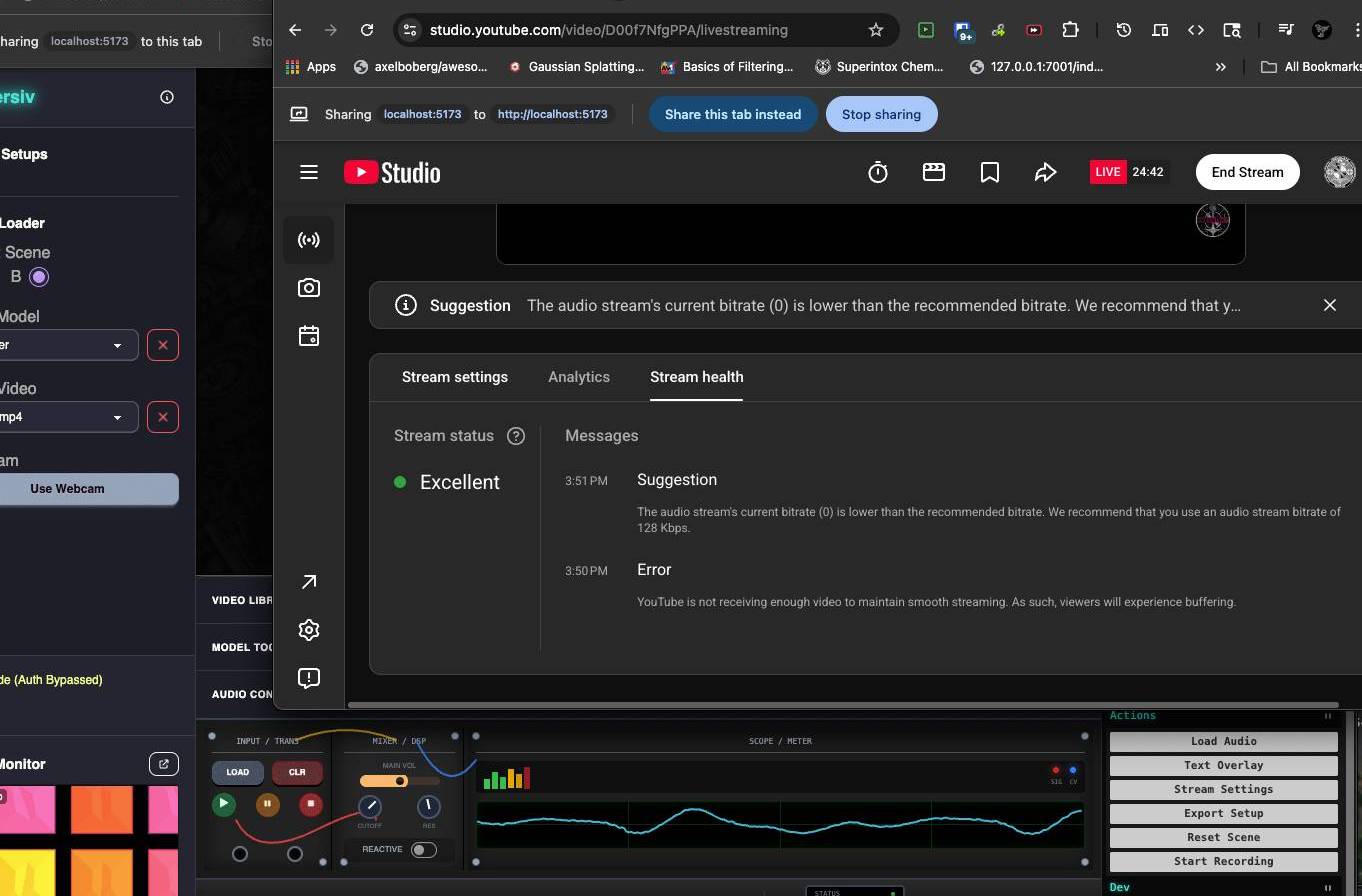
Task: Open the Video dropdown in Loader
Action: (x=68, y=417)
